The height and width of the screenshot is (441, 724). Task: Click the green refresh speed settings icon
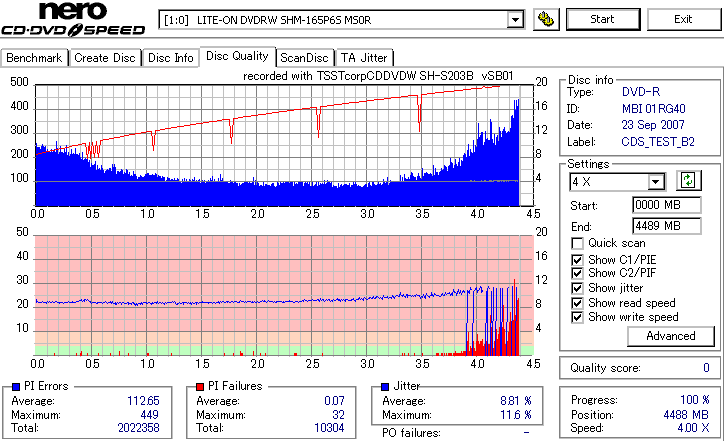coord(688,181)
